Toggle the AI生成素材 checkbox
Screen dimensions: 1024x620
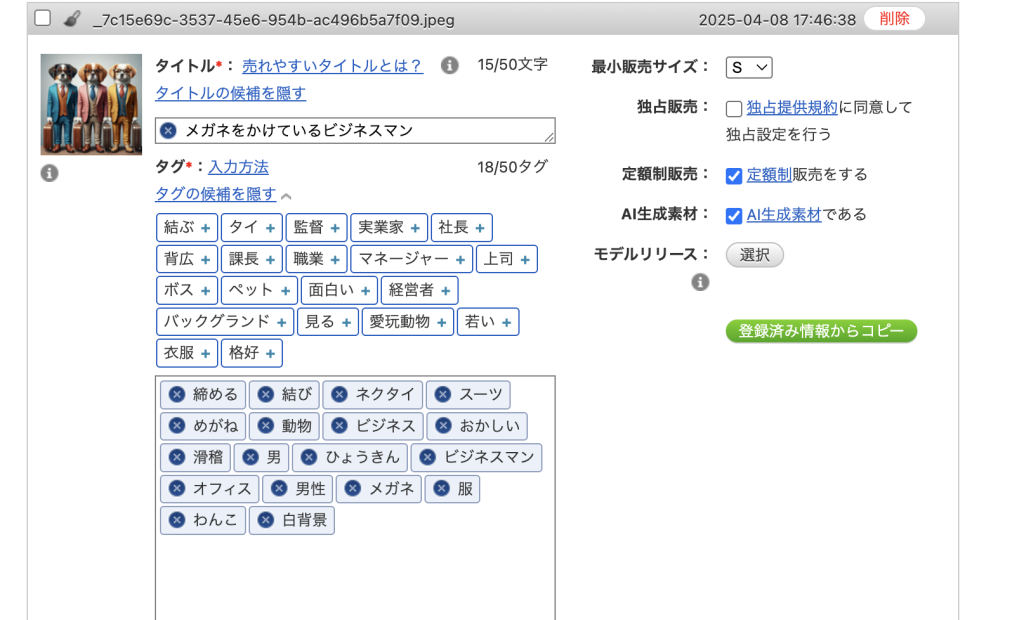click(x=734, y=216)
